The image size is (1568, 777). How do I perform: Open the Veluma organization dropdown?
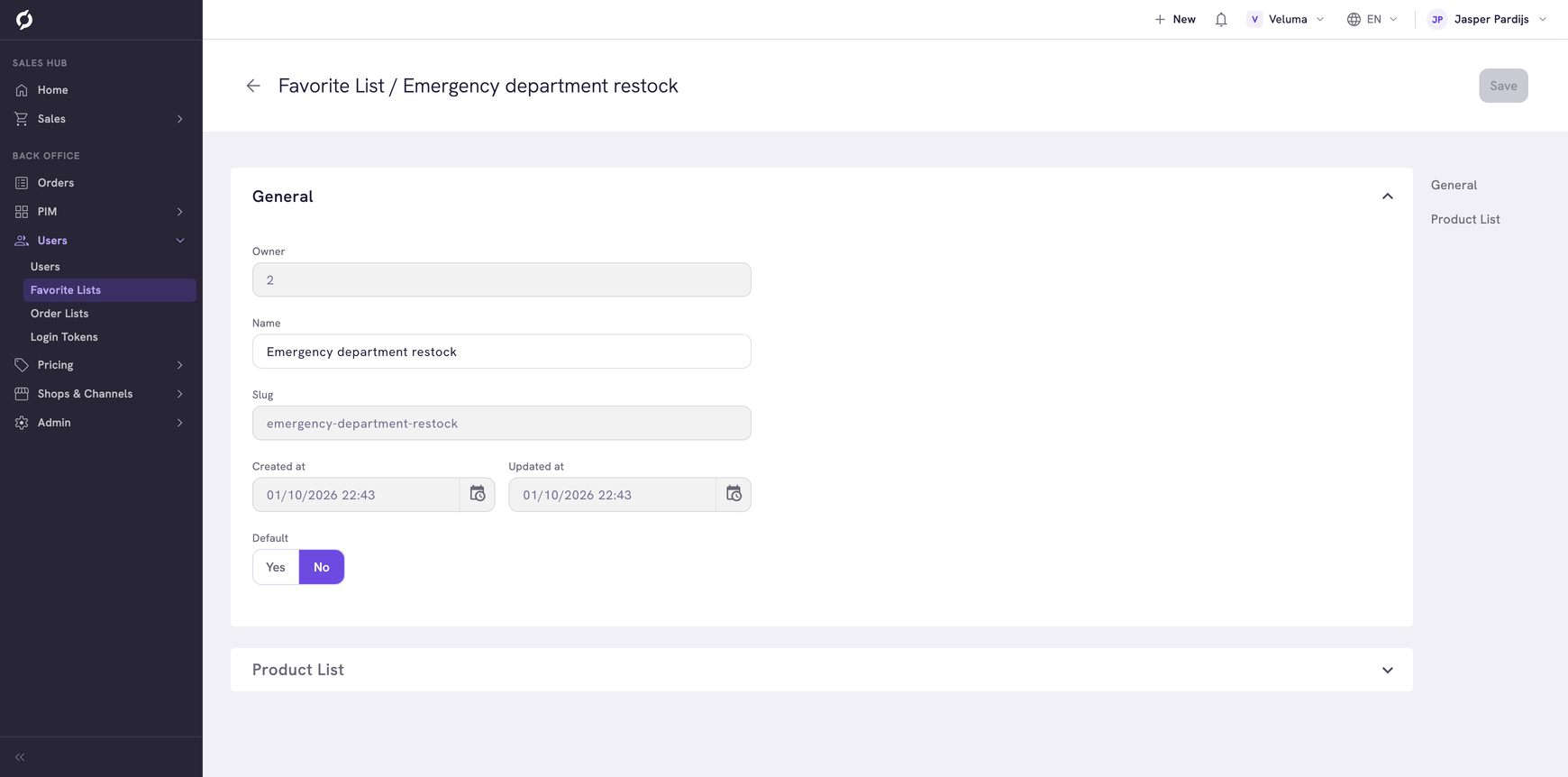coord(1286,19)
